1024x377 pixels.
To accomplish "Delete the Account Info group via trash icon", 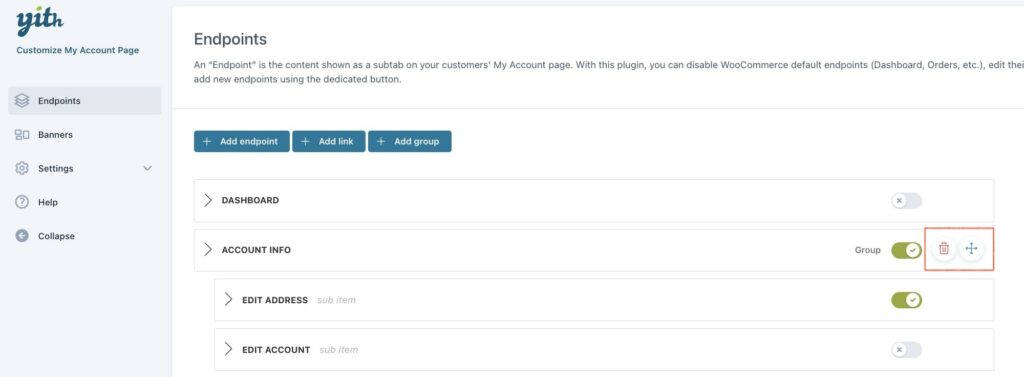I will tap(944, 248).
